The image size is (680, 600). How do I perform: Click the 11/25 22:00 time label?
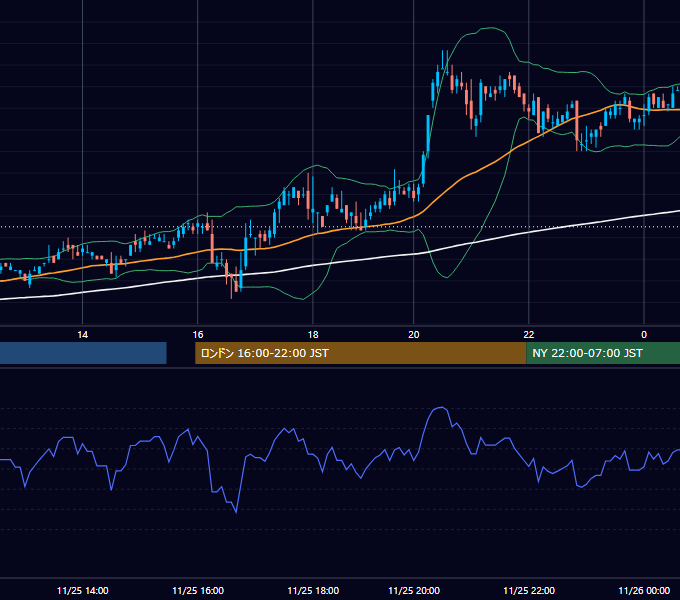(529, 590)
